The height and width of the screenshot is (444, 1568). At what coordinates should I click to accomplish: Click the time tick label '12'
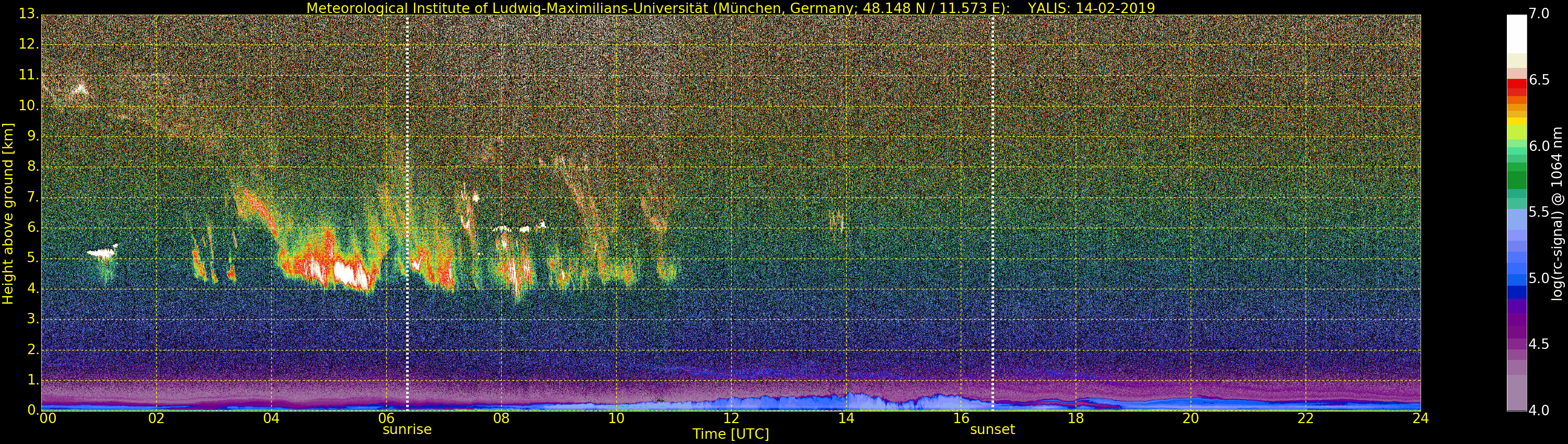point(731,418)
